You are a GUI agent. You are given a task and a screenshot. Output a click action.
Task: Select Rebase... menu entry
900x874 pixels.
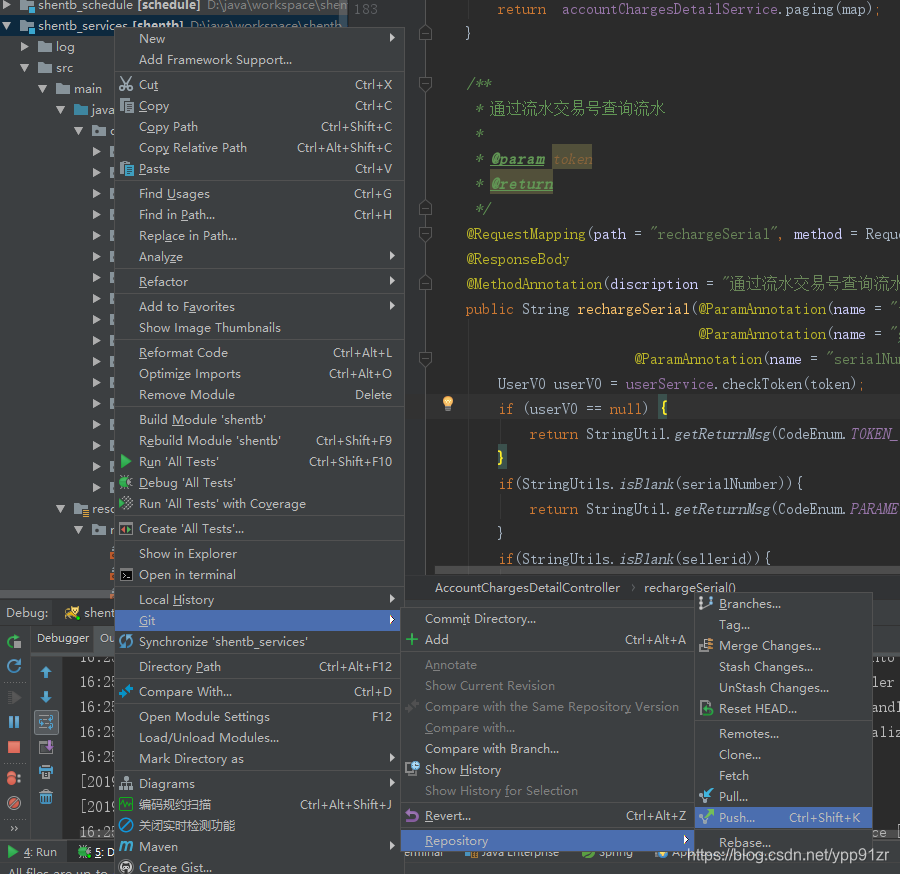coord(783,842)
